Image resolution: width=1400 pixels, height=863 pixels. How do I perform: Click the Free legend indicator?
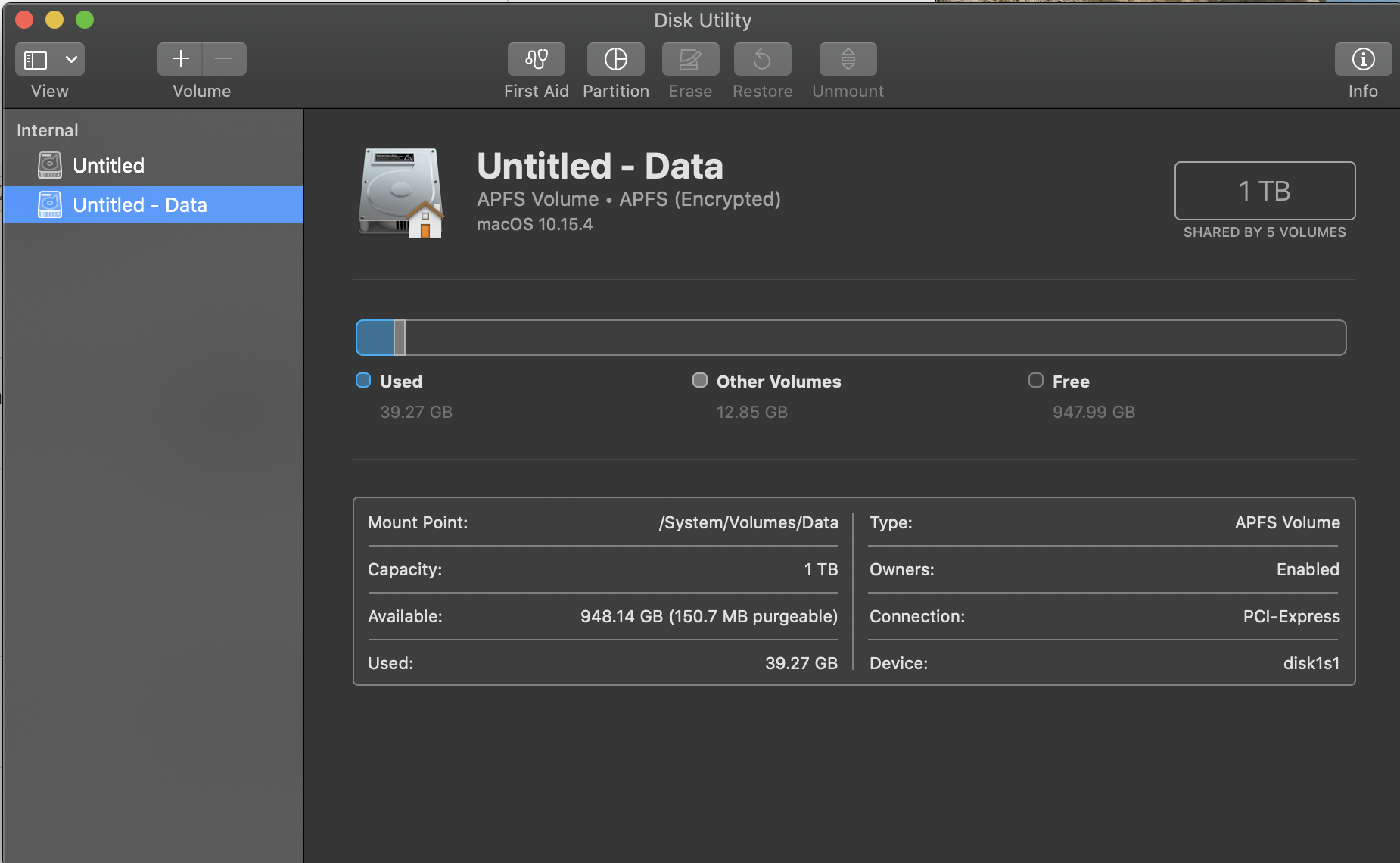(1036, 381)
